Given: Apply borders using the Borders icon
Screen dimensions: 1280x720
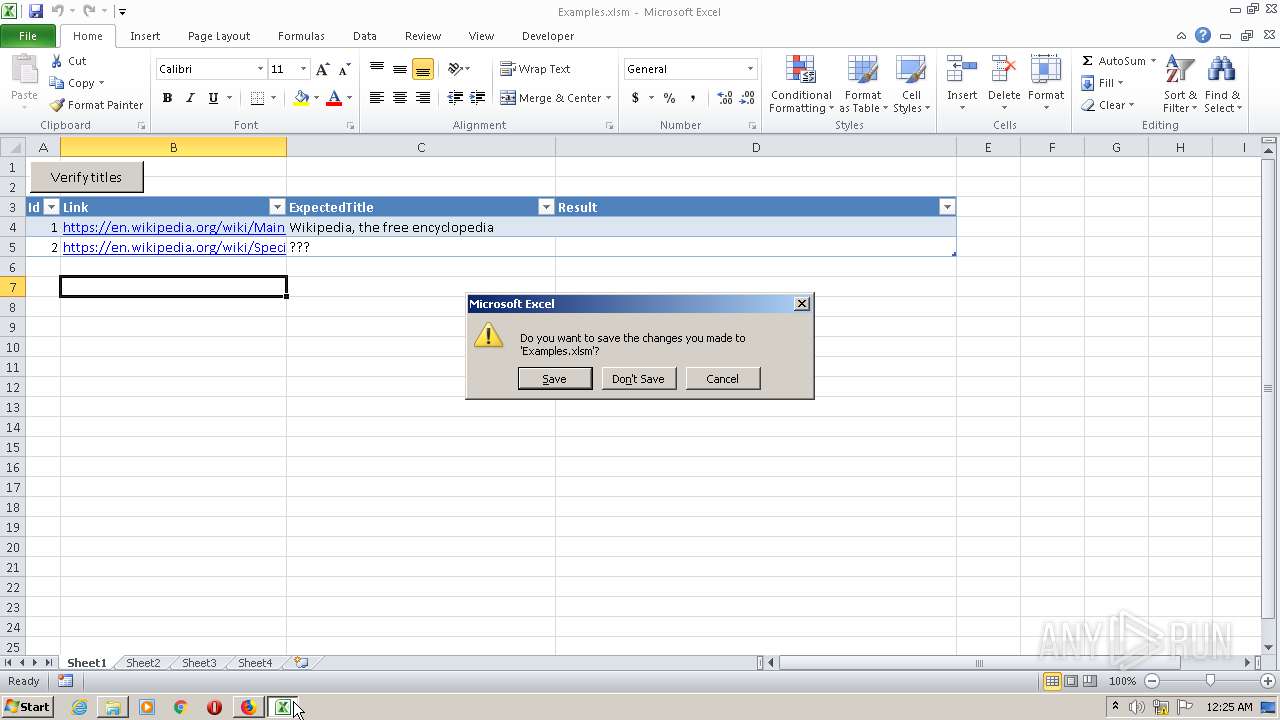Looking at the screenshot, I should [x=257, y=98].
